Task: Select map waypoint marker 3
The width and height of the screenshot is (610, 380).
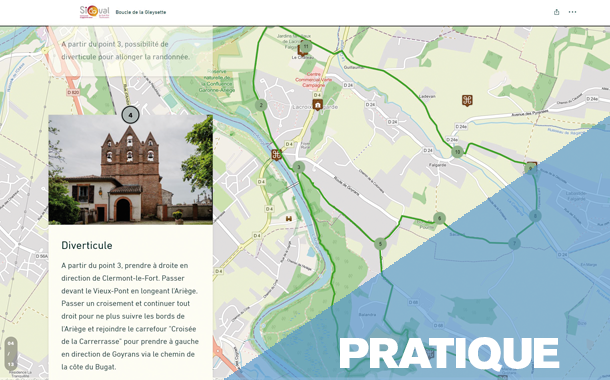Action: 299,167
